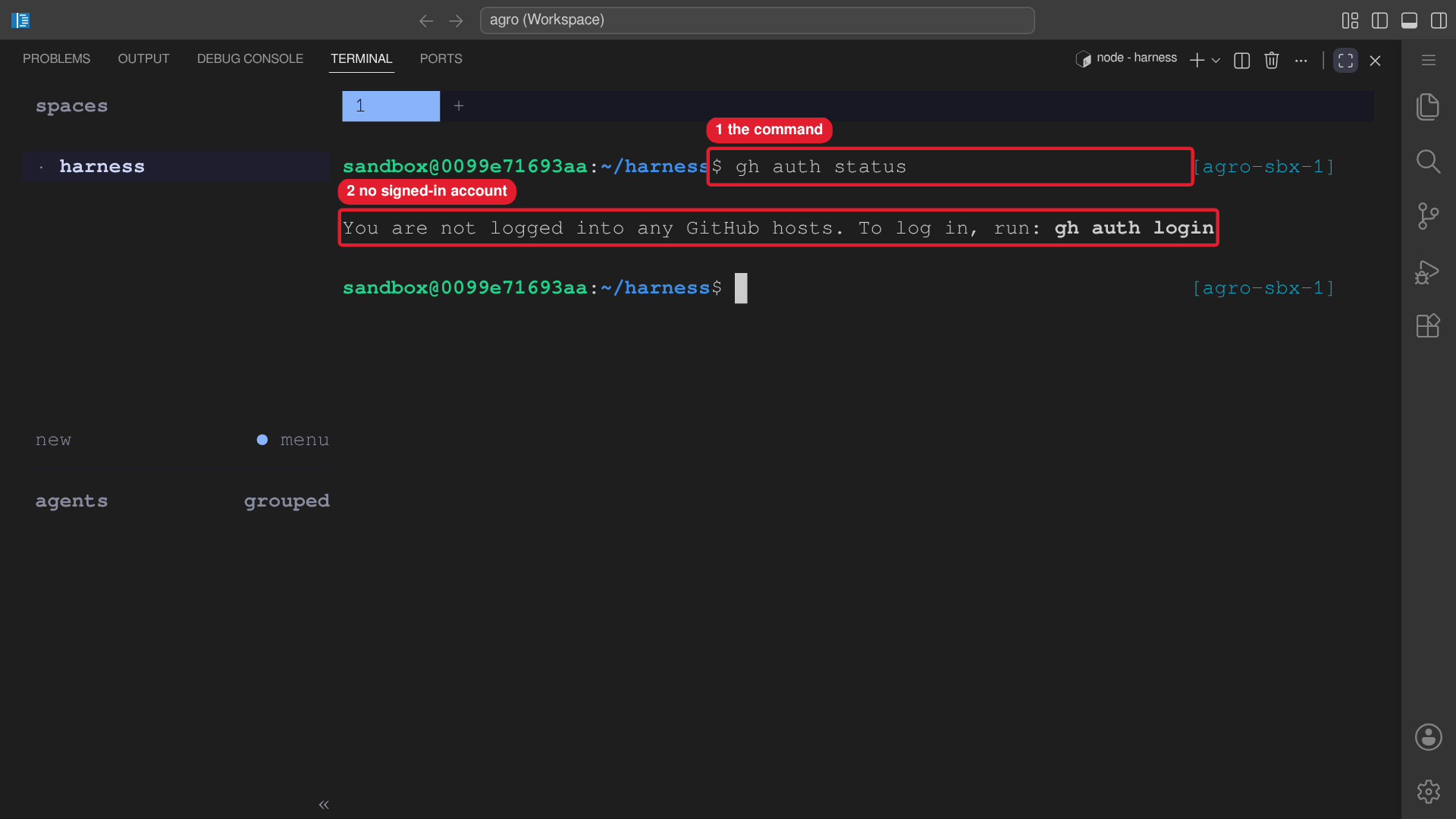Image resolution: width=1456 pixels, height=819 pixels.
Task: Toggle maximized panel size
Action: 1345,61
